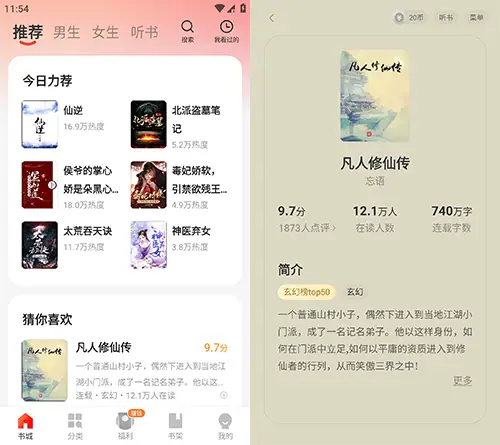The image size is (500, 445).
Task: Tap the 听书 button on the detail page
Action: click(446, 17)
